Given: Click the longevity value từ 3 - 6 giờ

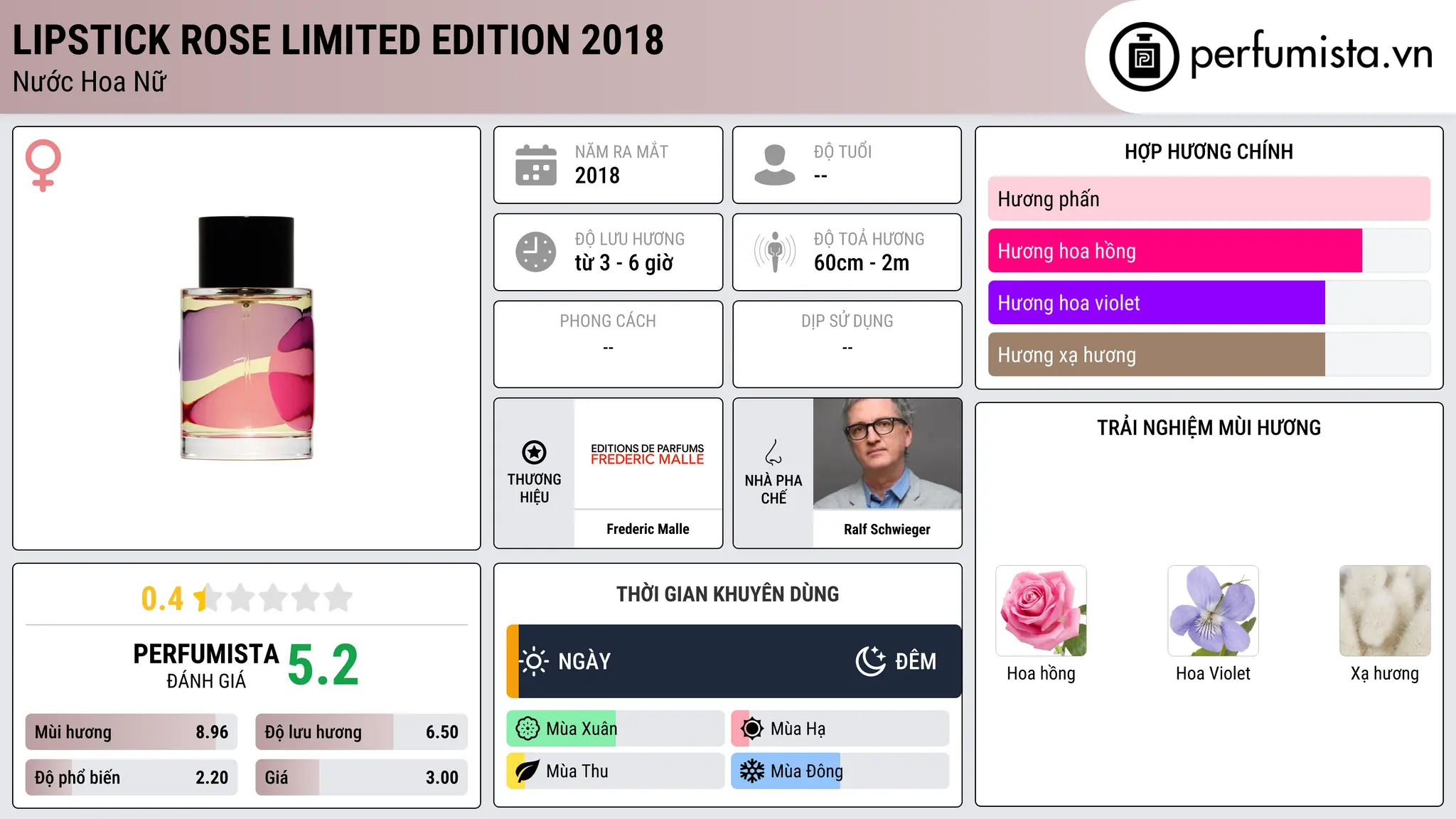Looking at the screenshot, I should coord(623,263).
